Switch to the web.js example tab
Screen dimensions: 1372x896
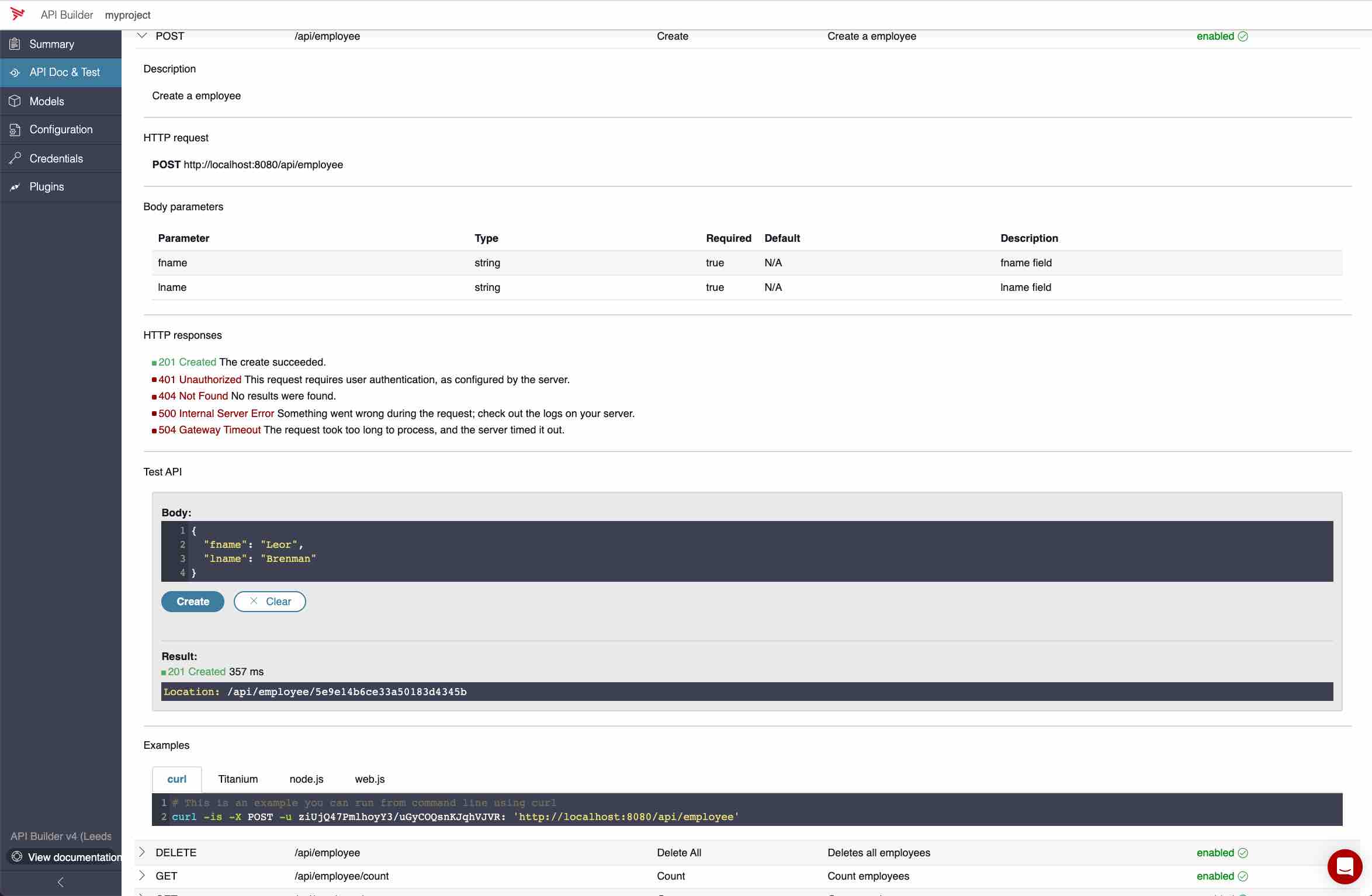[370, 779]
